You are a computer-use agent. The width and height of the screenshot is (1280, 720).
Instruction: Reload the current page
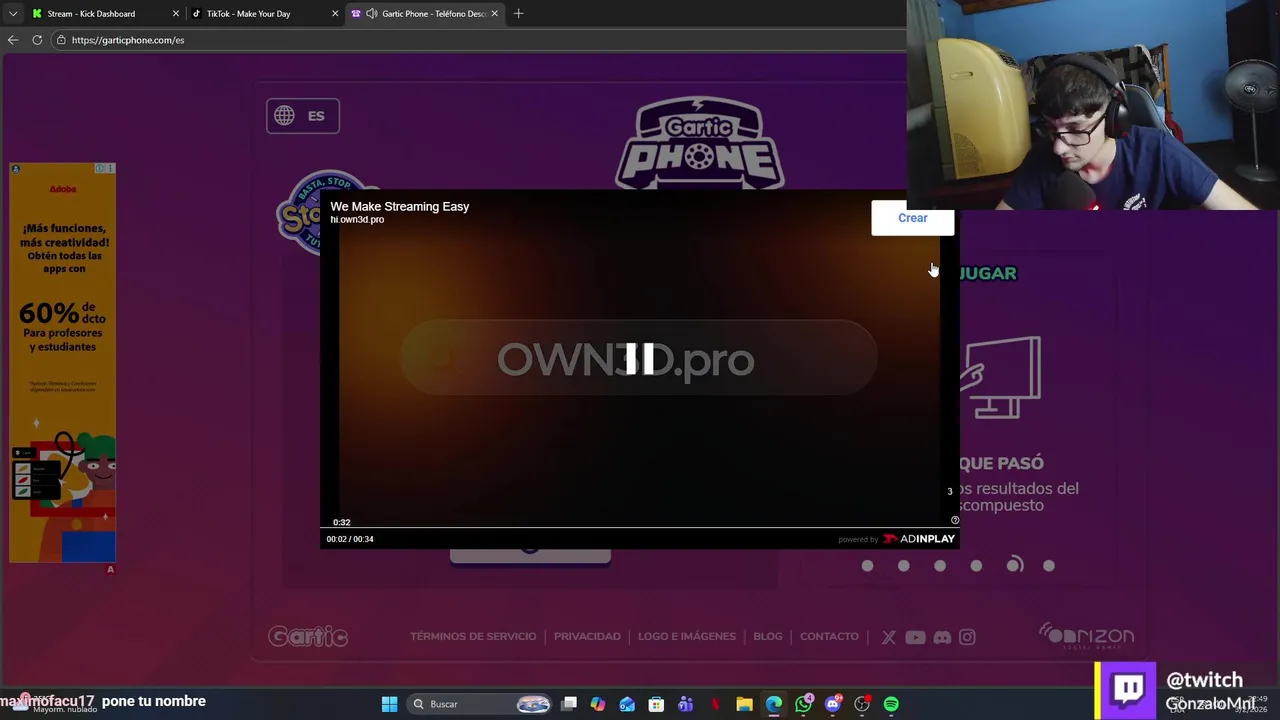pyautogui.click(x=37, y=40)
